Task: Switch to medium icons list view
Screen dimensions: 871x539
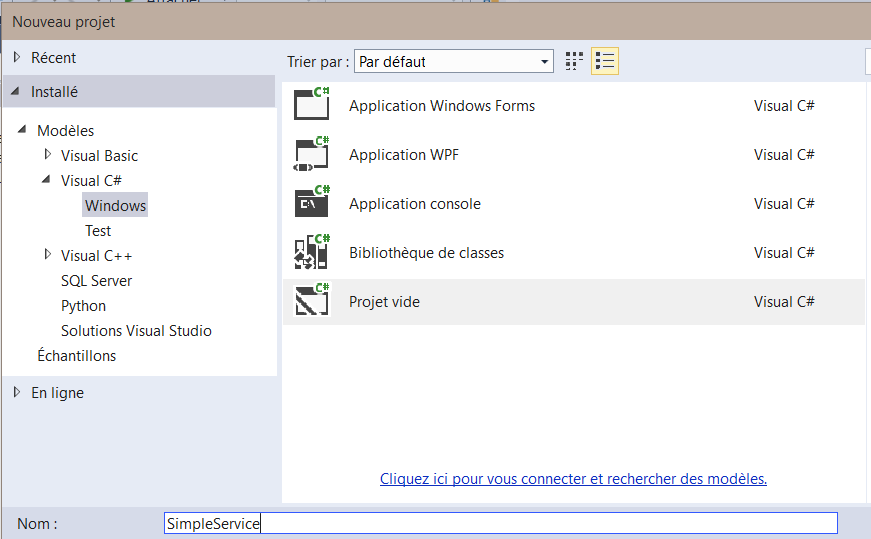Action: coord(605,62)
